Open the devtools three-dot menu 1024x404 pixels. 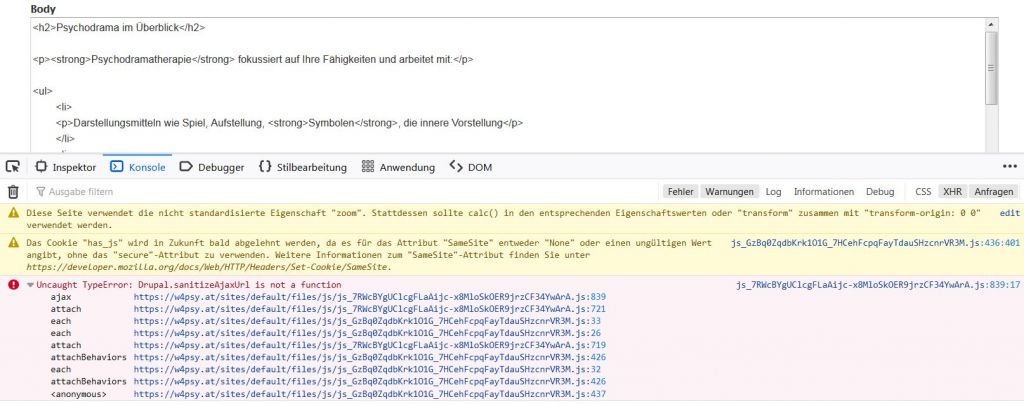[1009, 167]
